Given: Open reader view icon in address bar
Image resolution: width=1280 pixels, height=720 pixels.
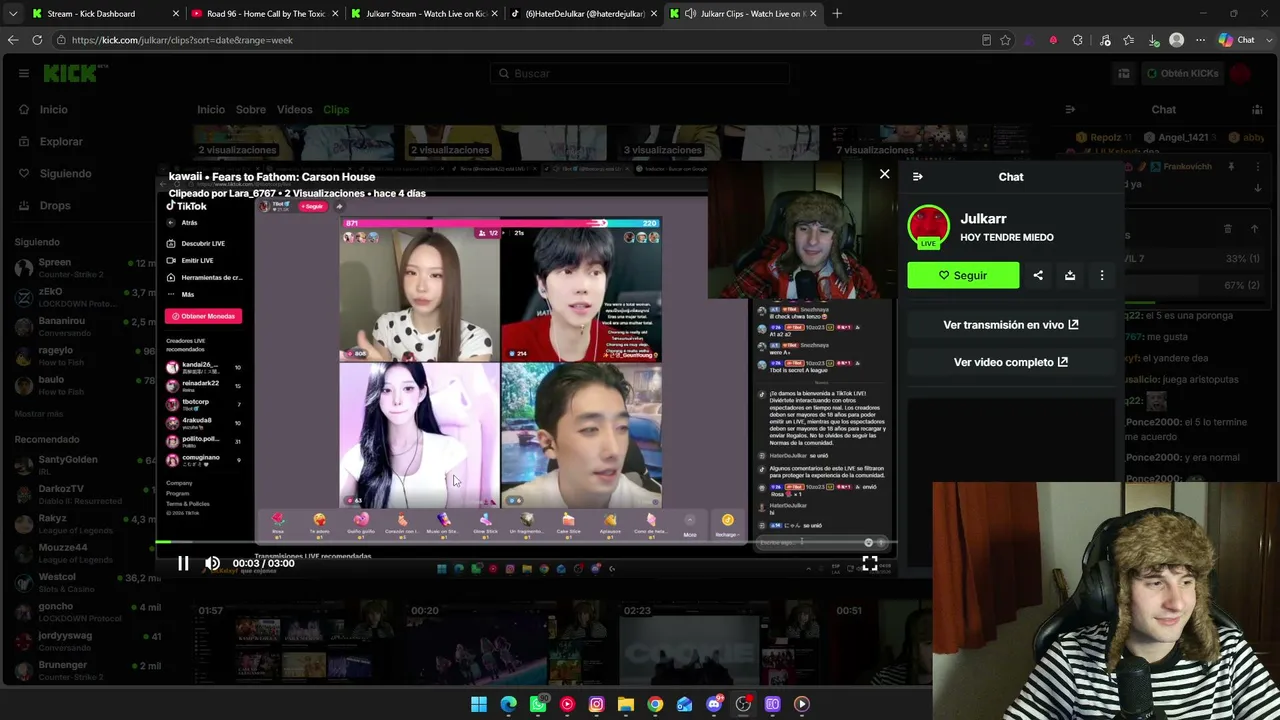Looking at the screenshot, I should 987,40.
